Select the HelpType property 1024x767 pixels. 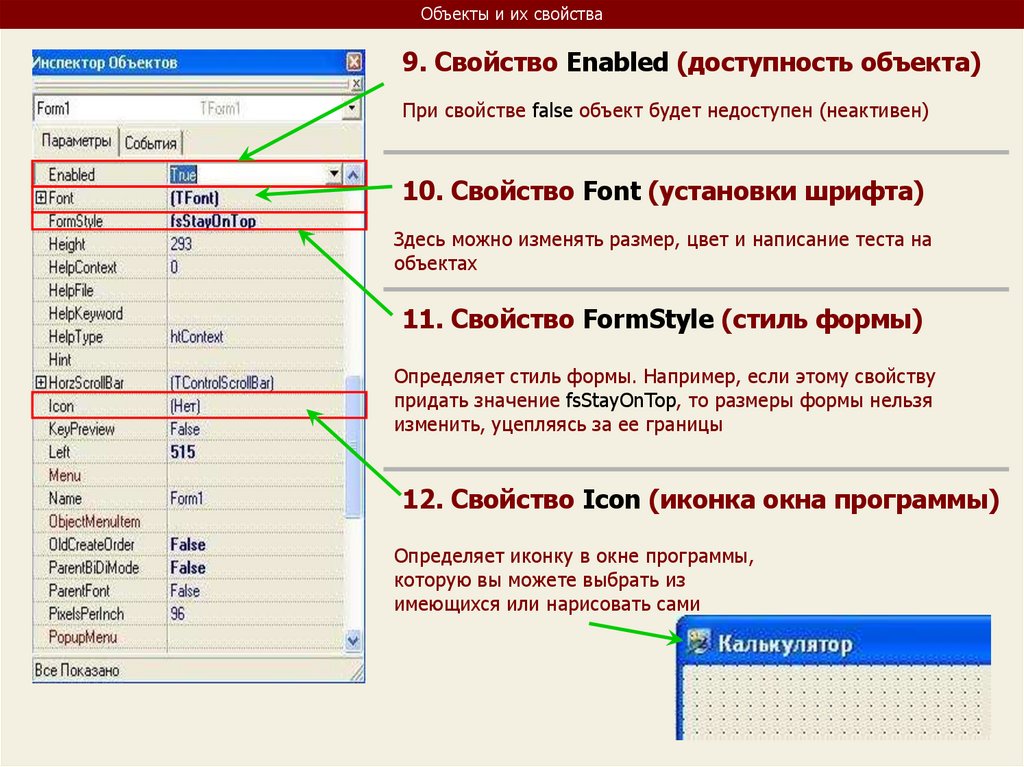(x=76, y=336)
